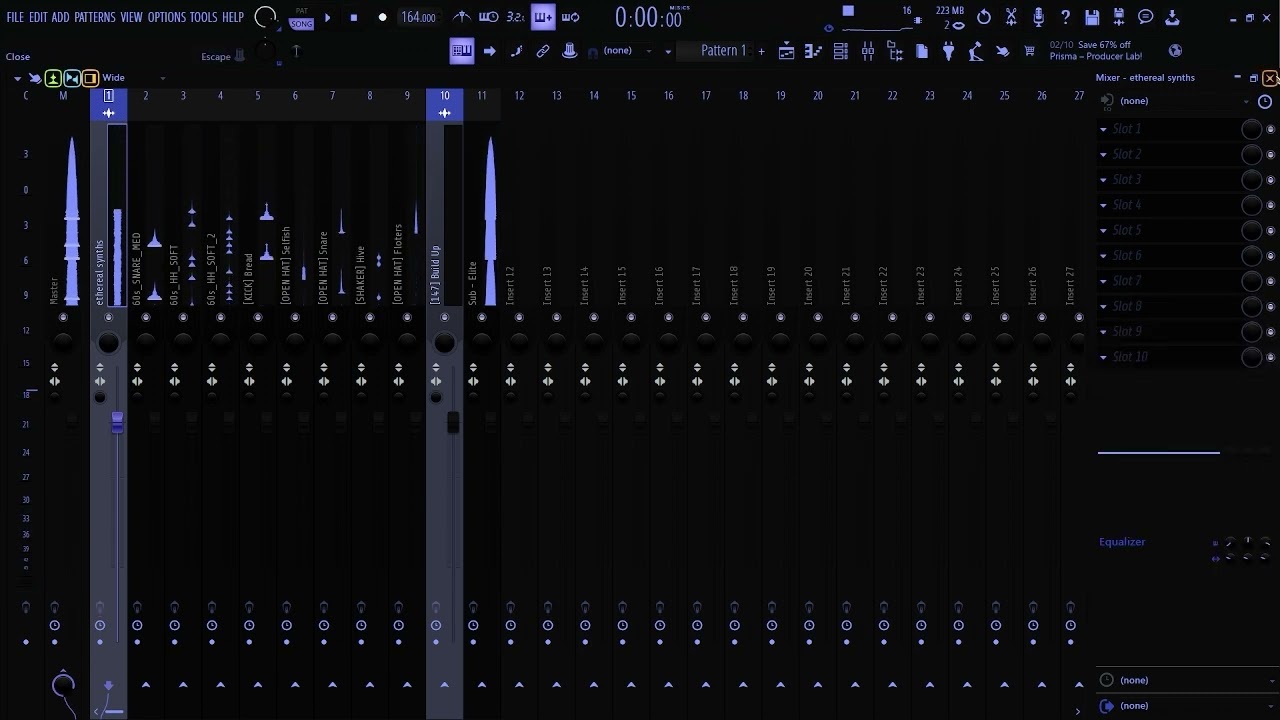
Task: Open the Piano roll icon
Action: pos(814,51)
